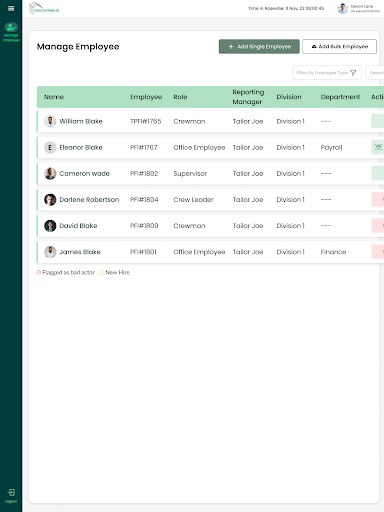Click the Name column header
384x512 pixels.
pos(54,97)
